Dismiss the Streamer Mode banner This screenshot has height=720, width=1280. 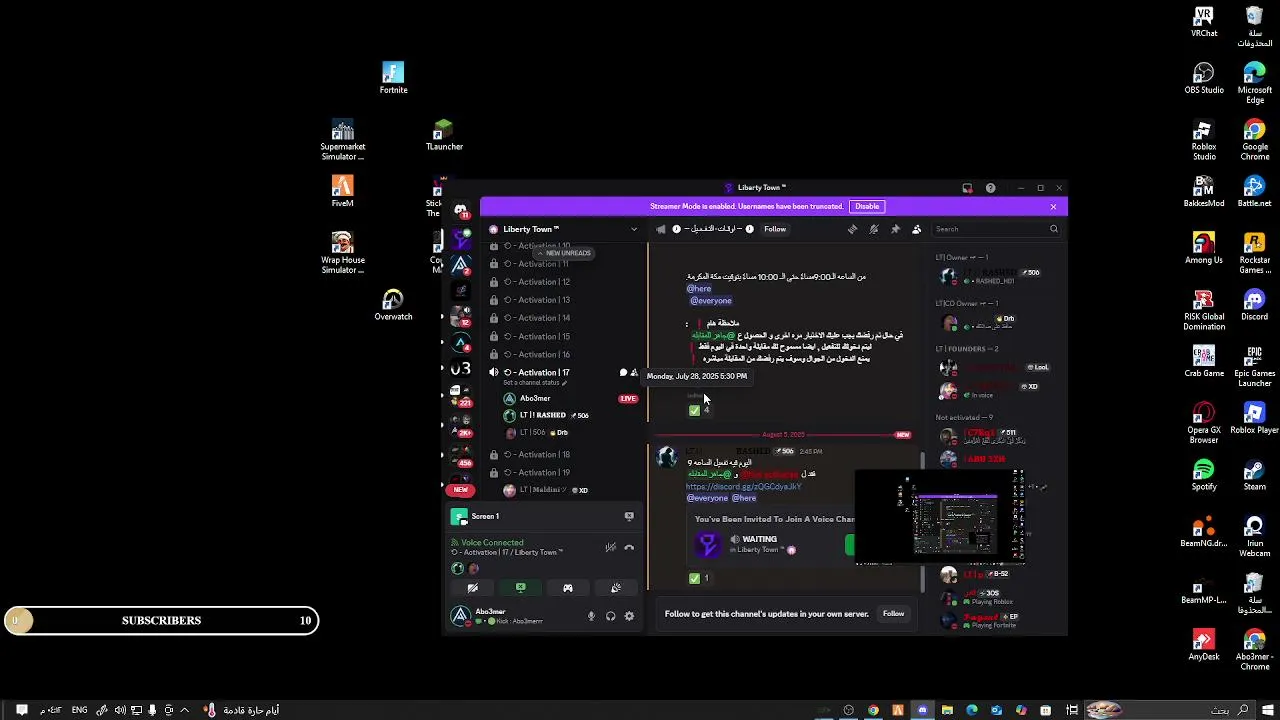1053,206
